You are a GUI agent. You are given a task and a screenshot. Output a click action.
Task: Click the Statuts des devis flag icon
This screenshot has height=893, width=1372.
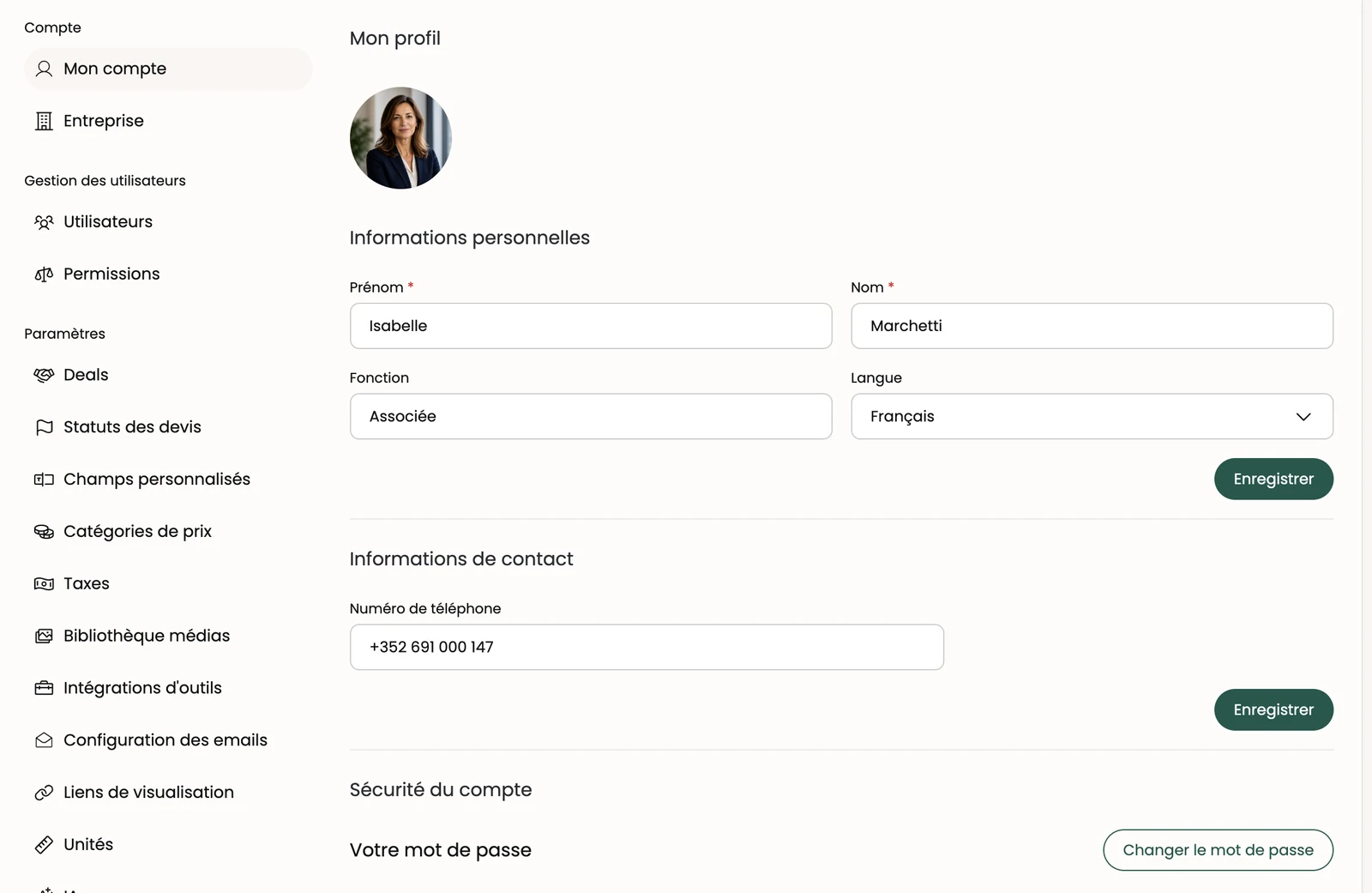pos(44,427)
